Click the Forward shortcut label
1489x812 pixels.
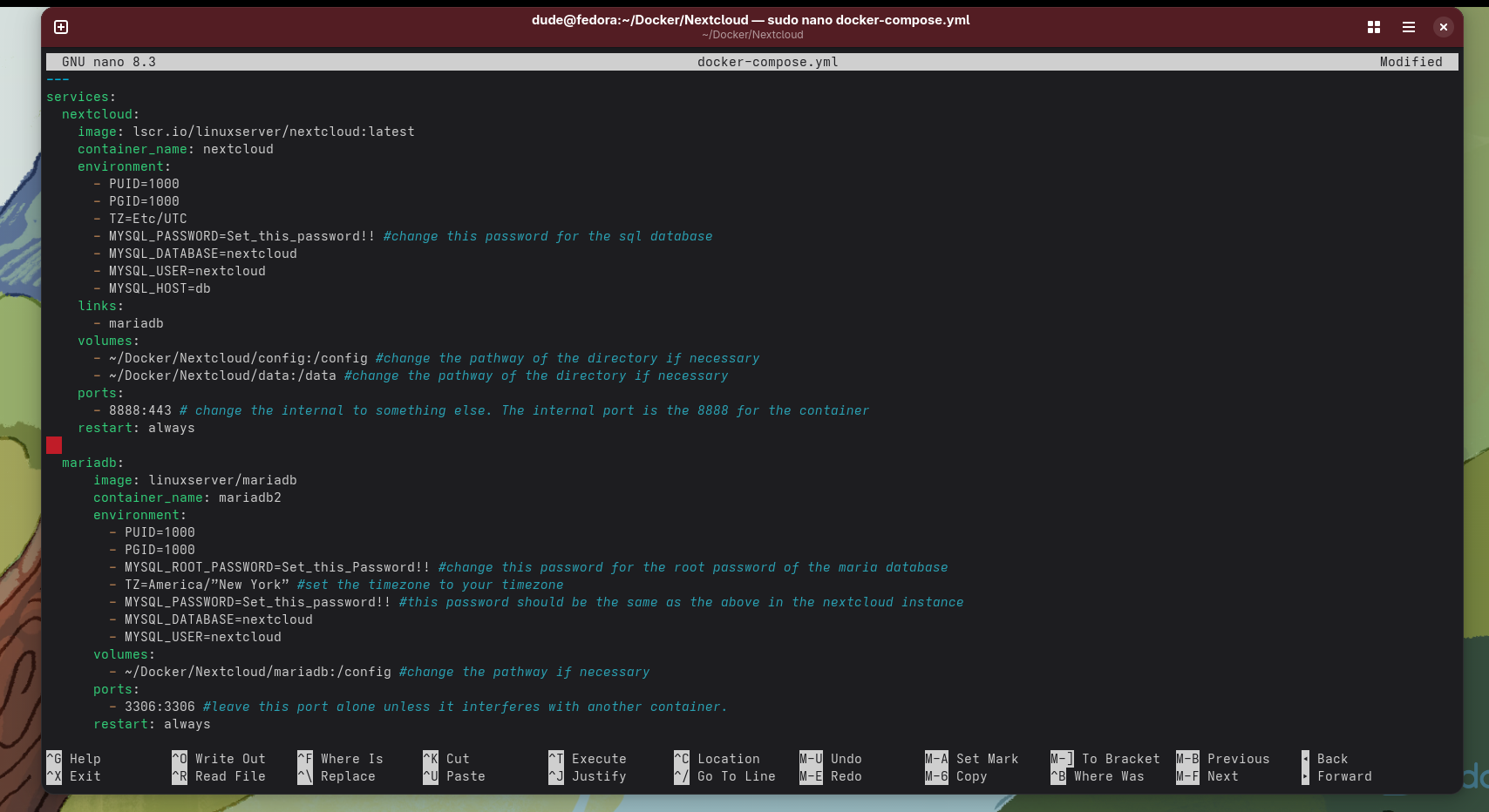coord(1344,776)
